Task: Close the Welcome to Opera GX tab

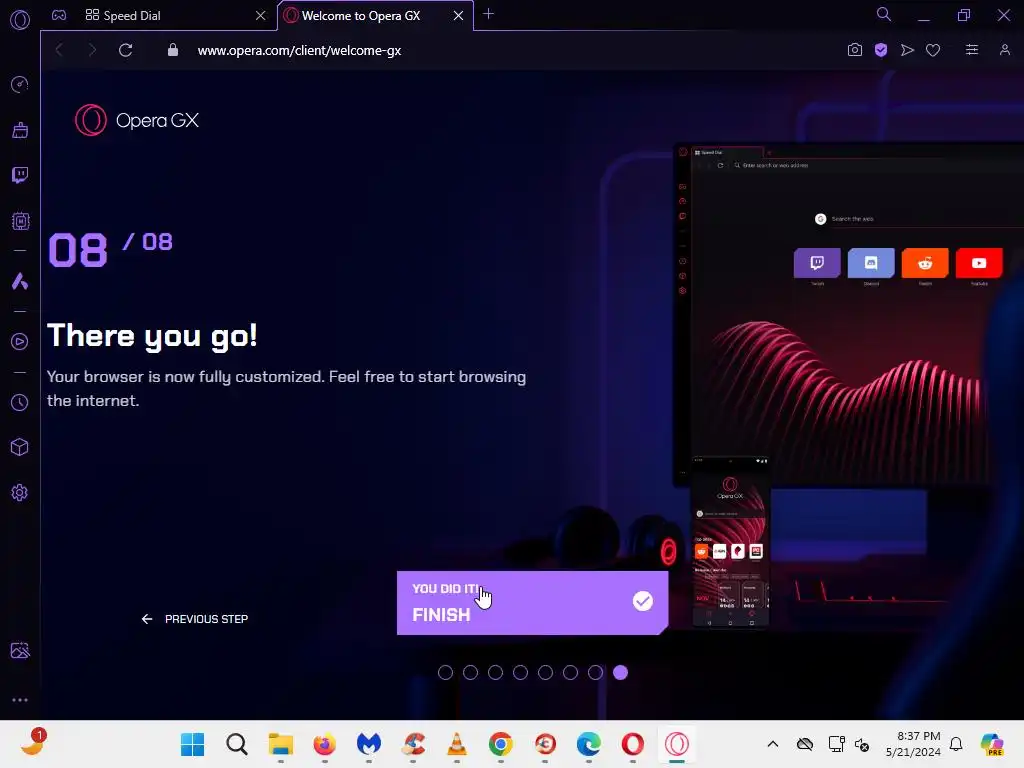Action: tap(458, 16)
